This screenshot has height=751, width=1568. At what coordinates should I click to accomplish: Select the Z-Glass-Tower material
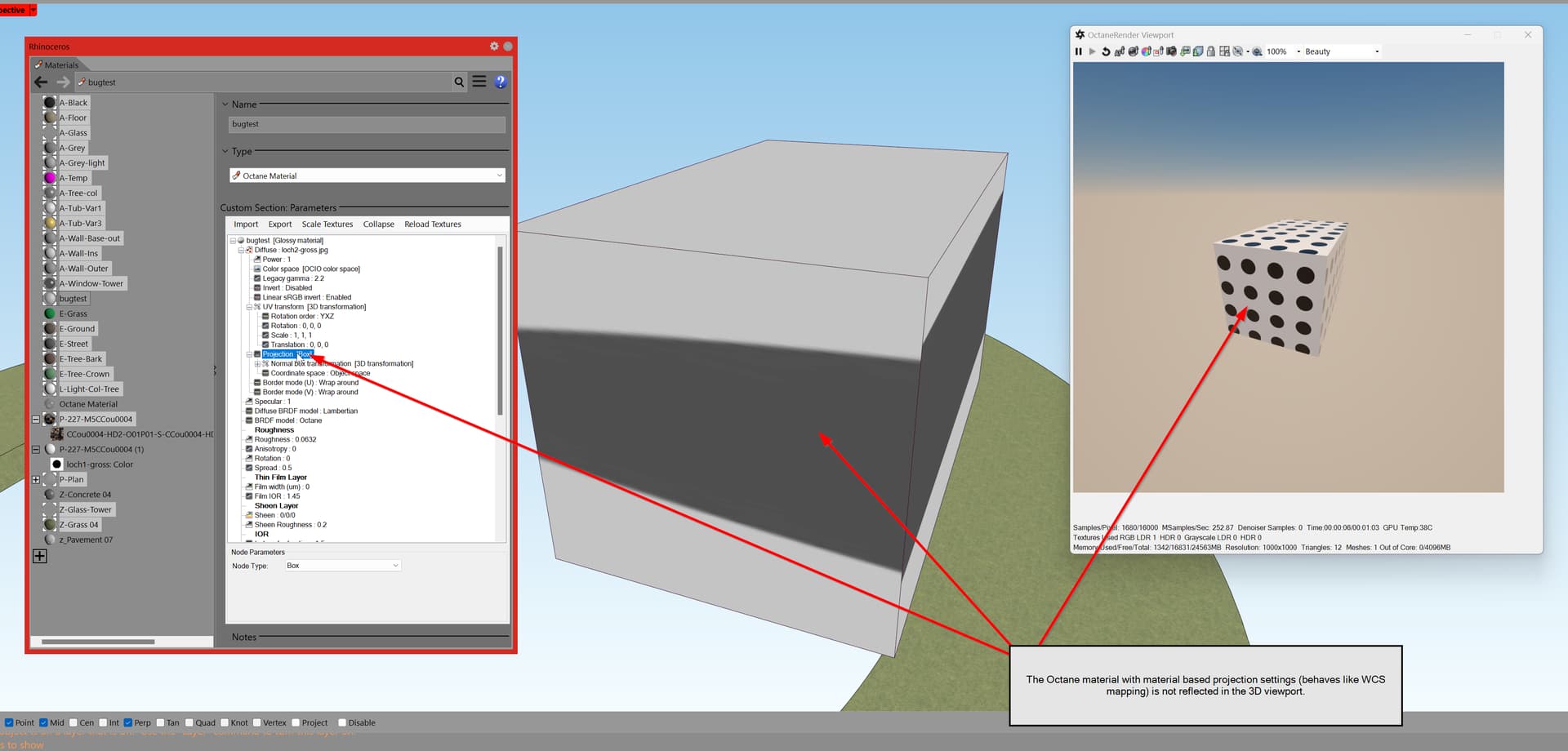86,509
